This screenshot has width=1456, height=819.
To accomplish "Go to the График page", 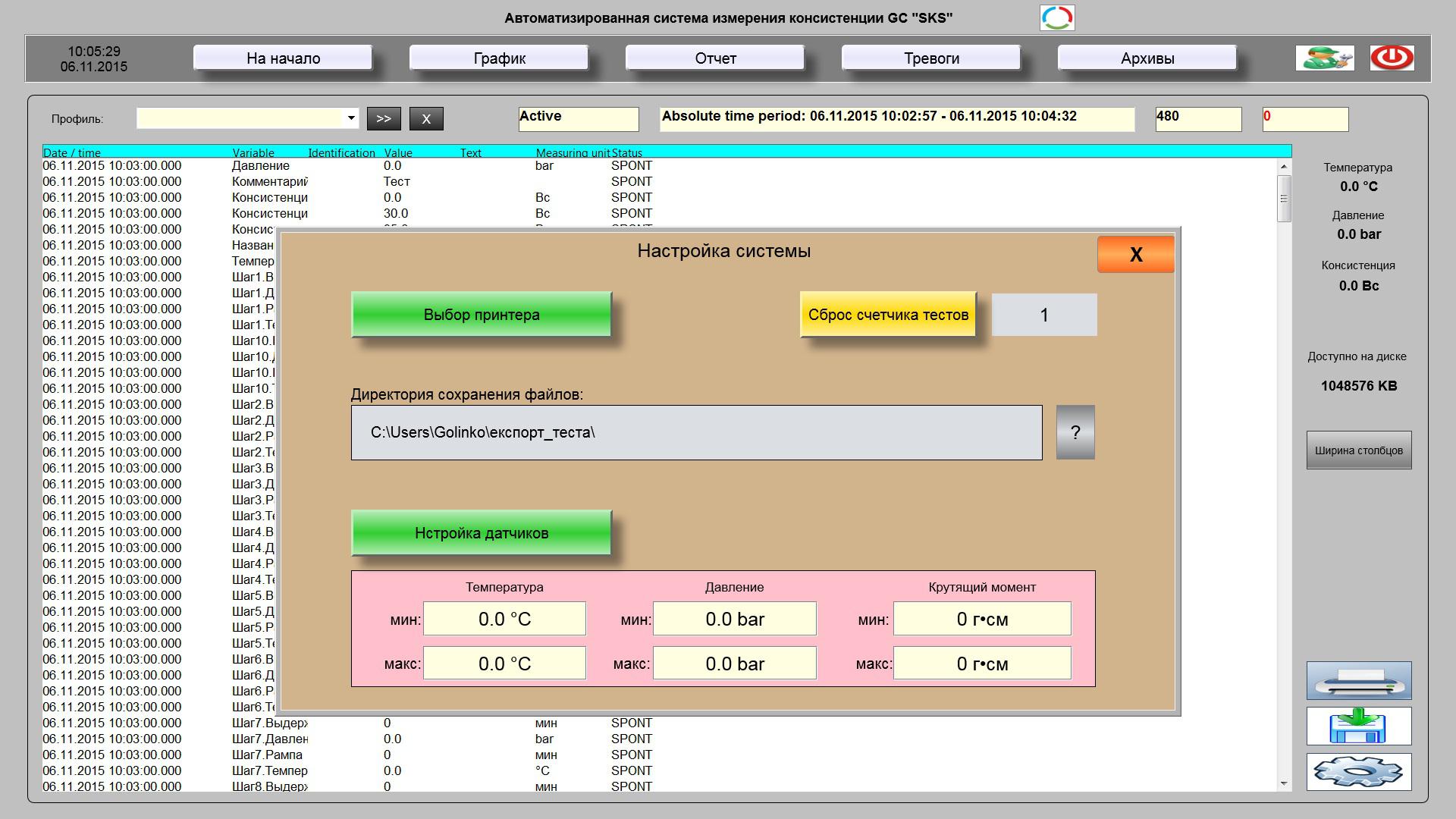I will [499, 58].
